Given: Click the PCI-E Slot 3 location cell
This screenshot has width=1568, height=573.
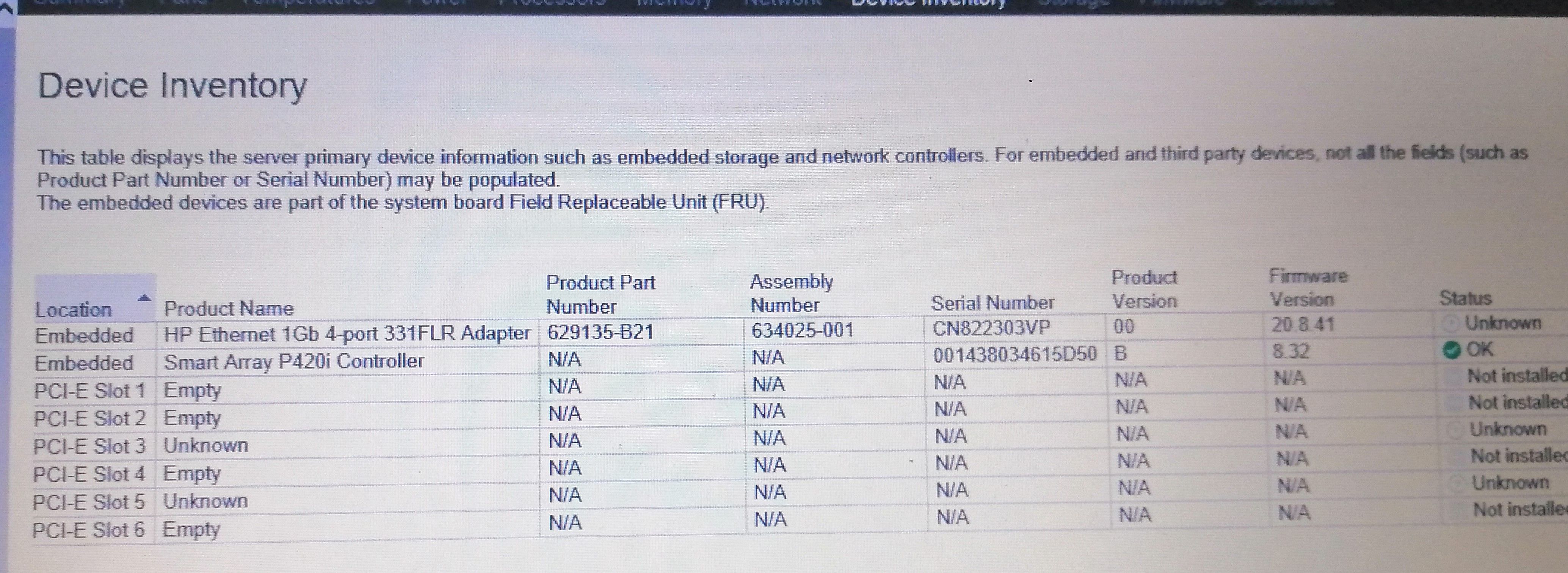Looking at the screenshot, I should (x=89, y=446).
